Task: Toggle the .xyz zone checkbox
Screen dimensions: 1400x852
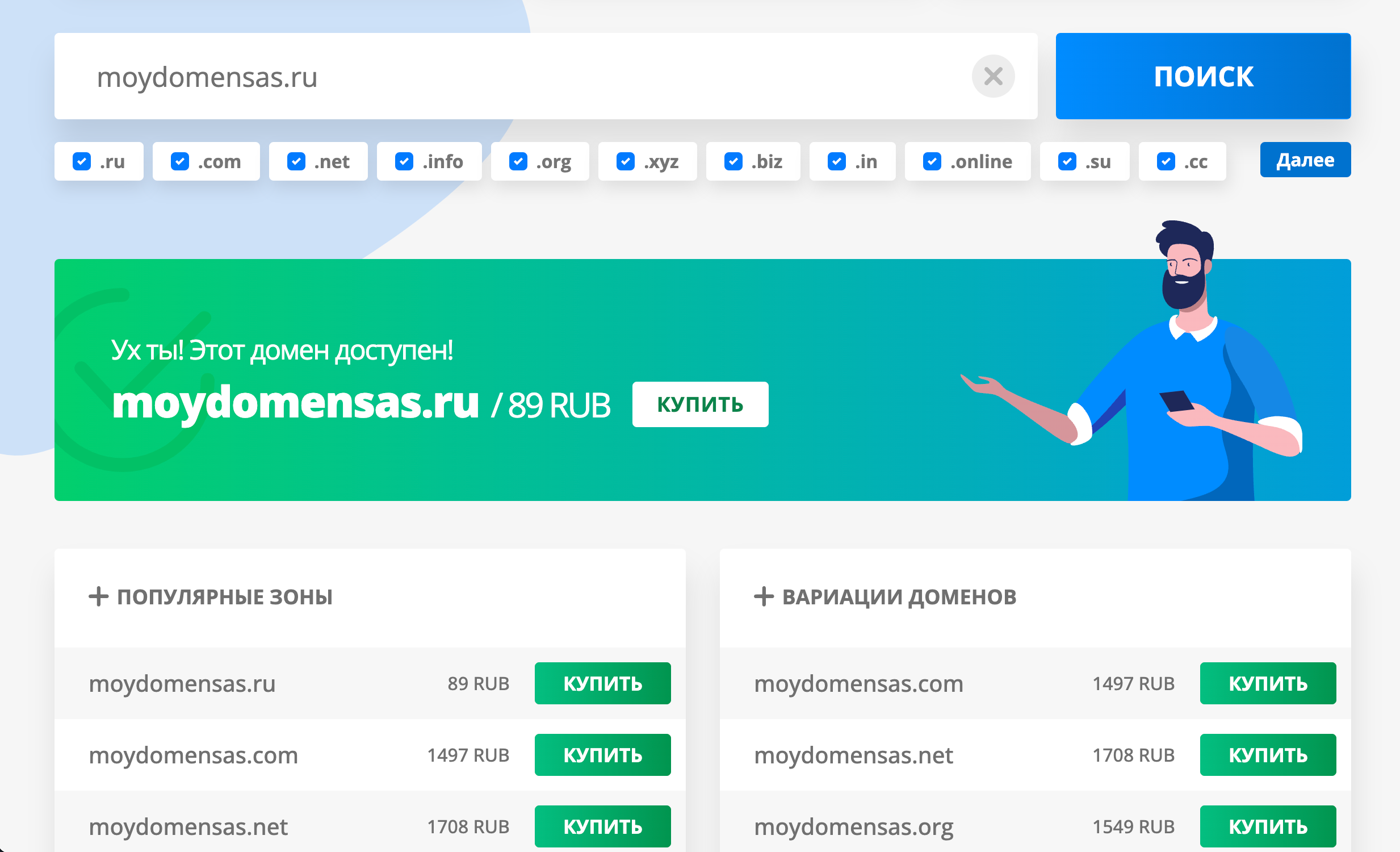Action: 625,161
